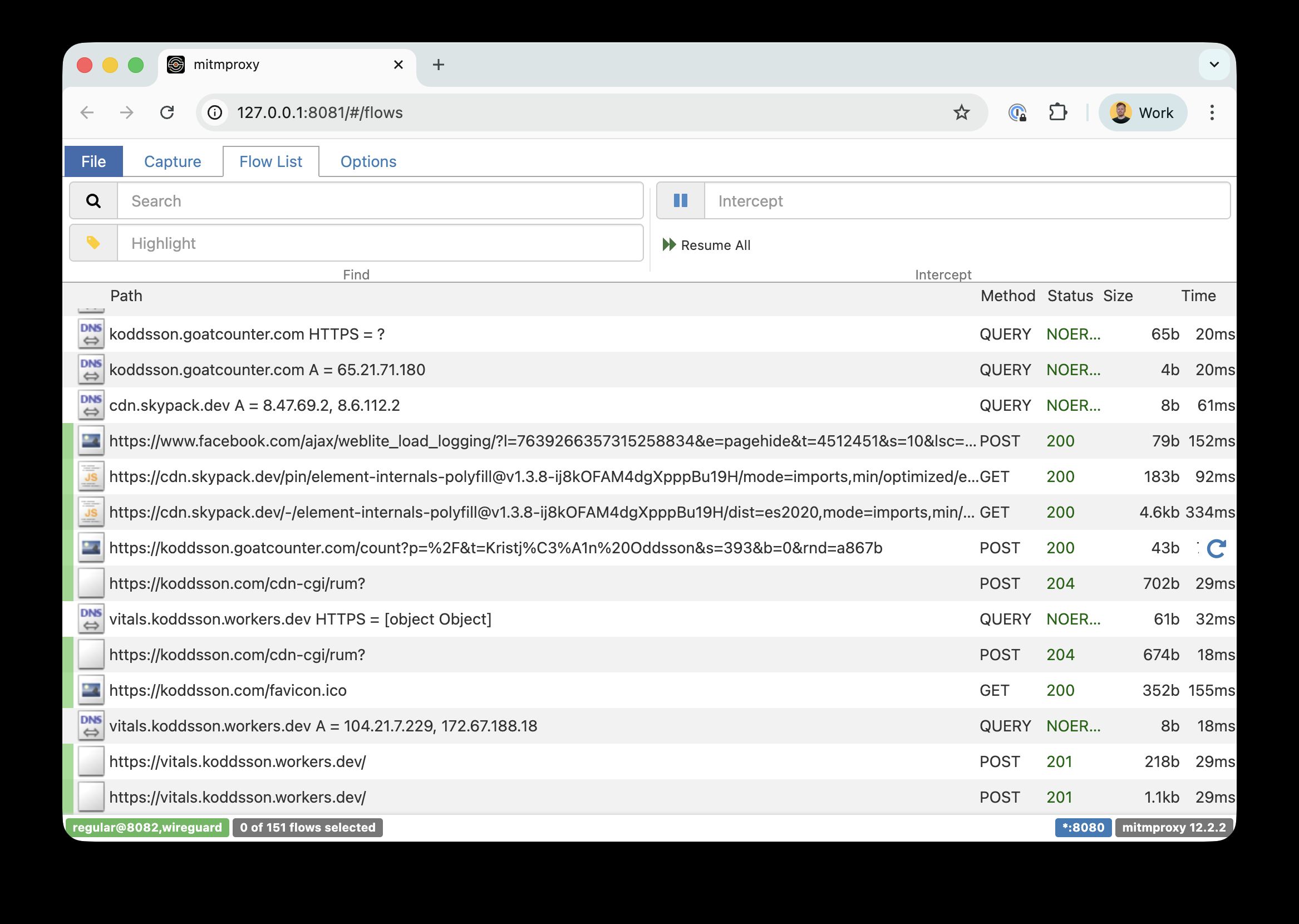This screenshot has height=924, width=1299.
Task: Open the browser extensions puzzle icon
Action: coord(1058,112)
